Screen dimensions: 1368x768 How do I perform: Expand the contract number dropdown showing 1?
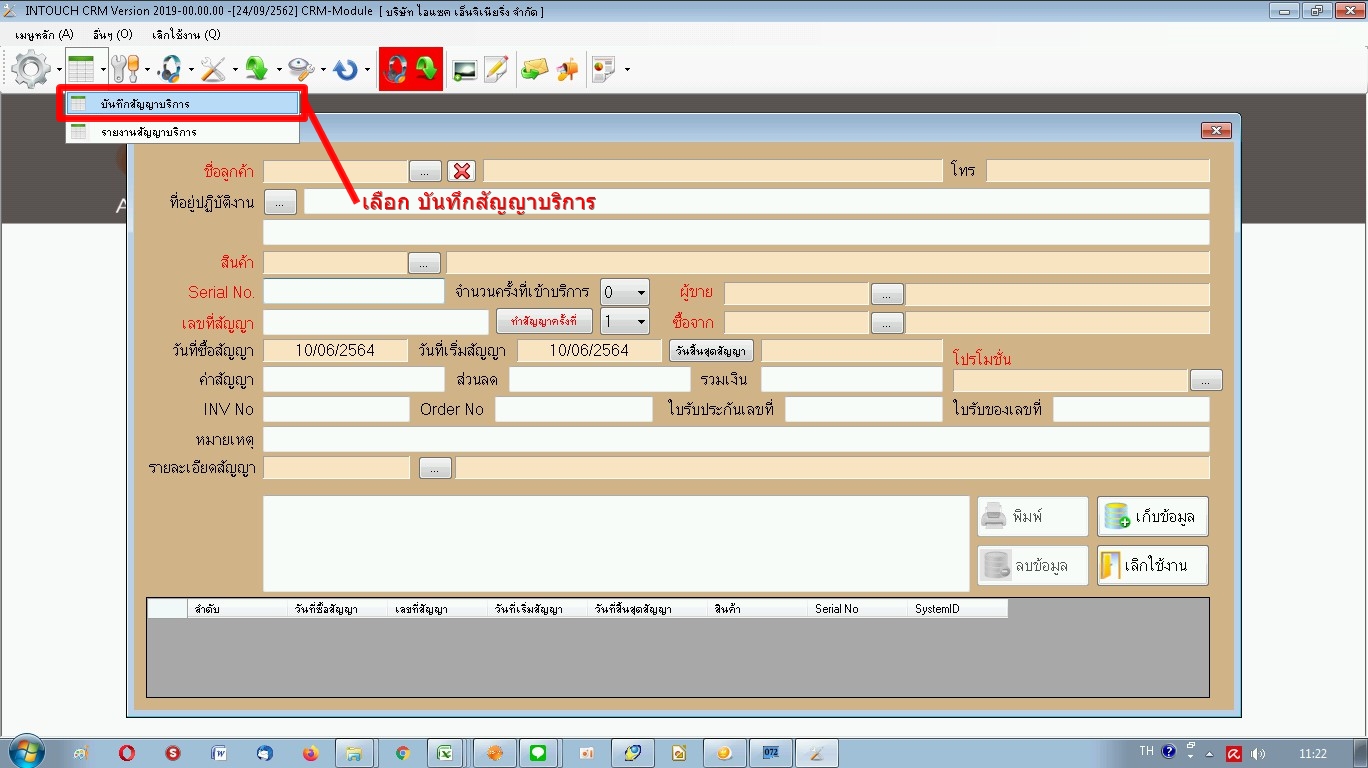pos(640,322)
